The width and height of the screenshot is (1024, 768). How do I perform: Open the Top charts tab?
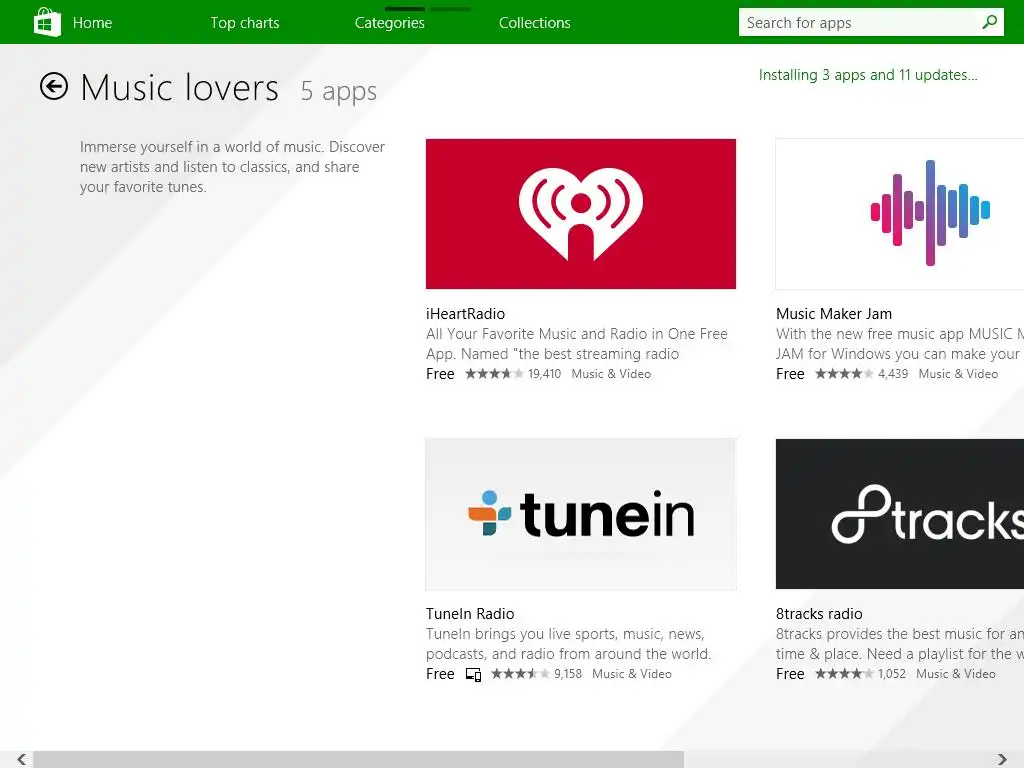tap(245, 23)
